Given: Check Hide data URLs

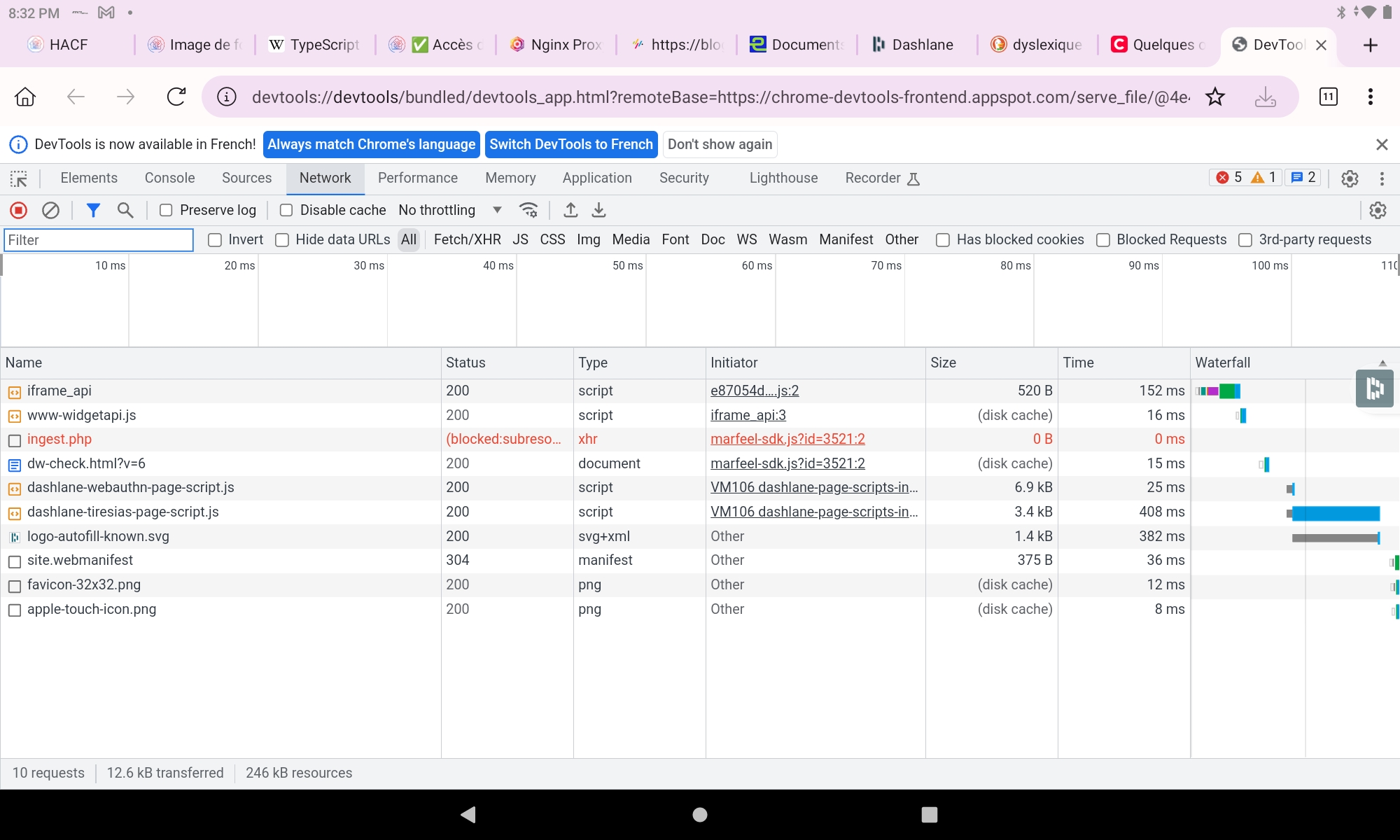Looking at the screenshot, I should tap(282, 240).
